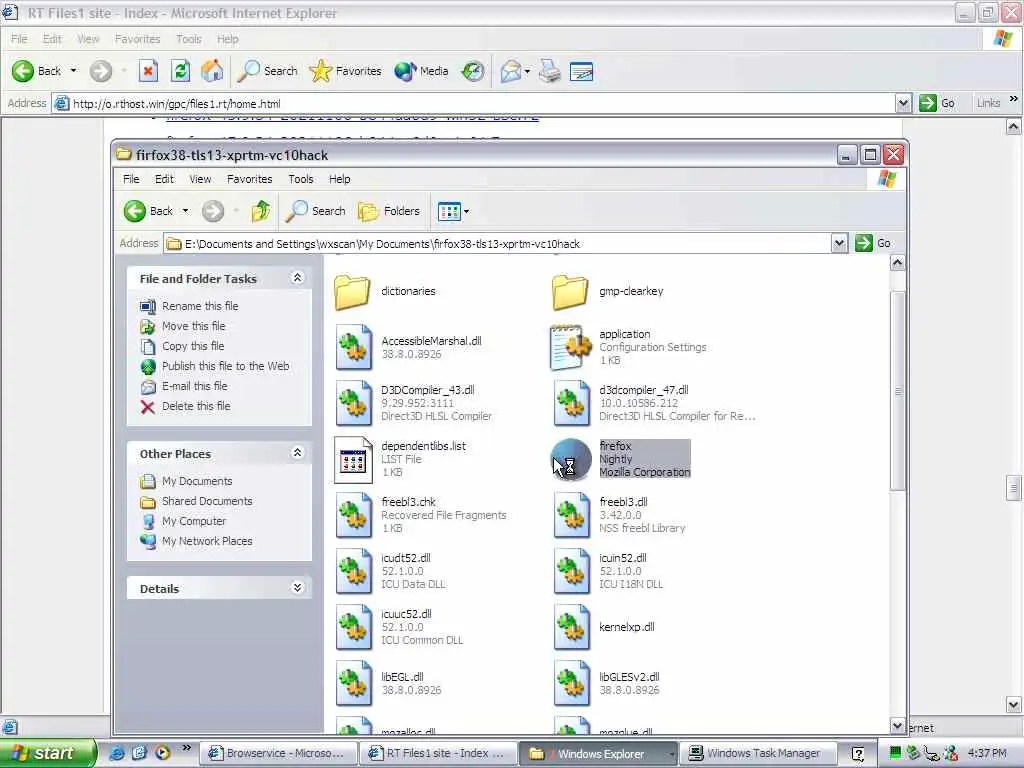Select libEGL.dll file

[x=389, y=683]
